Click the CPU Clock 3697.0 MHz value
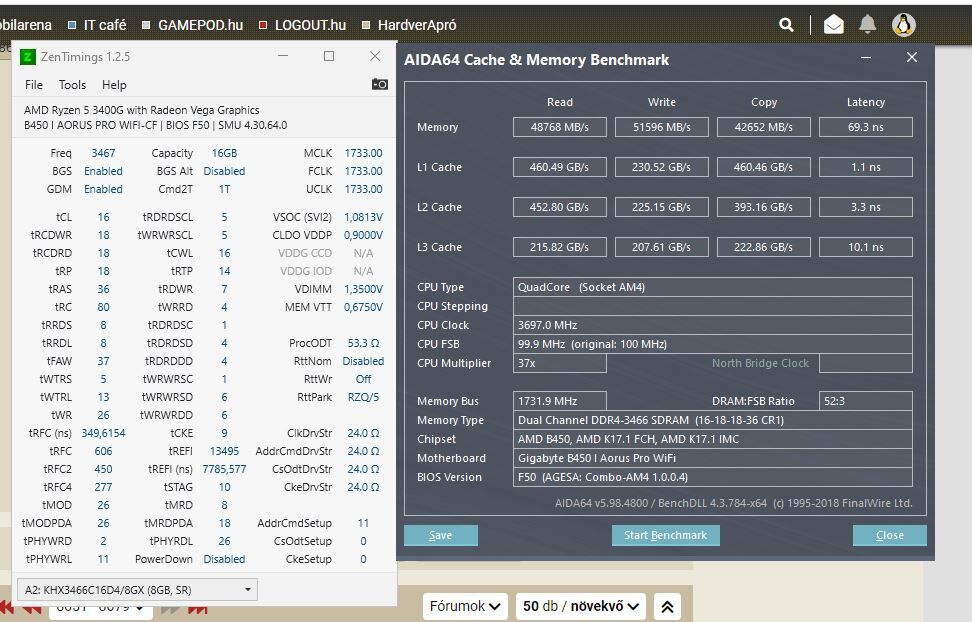Screen dimensions: 972x622 coord(713,325)
